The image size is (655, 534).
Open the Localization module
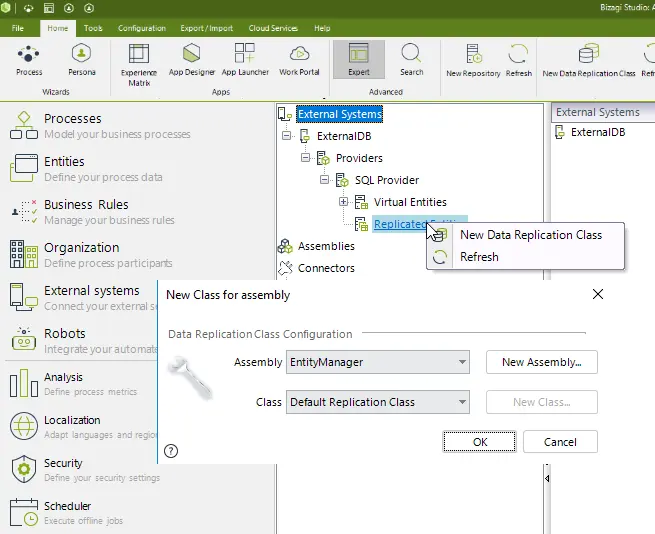(x=83, y=427)
